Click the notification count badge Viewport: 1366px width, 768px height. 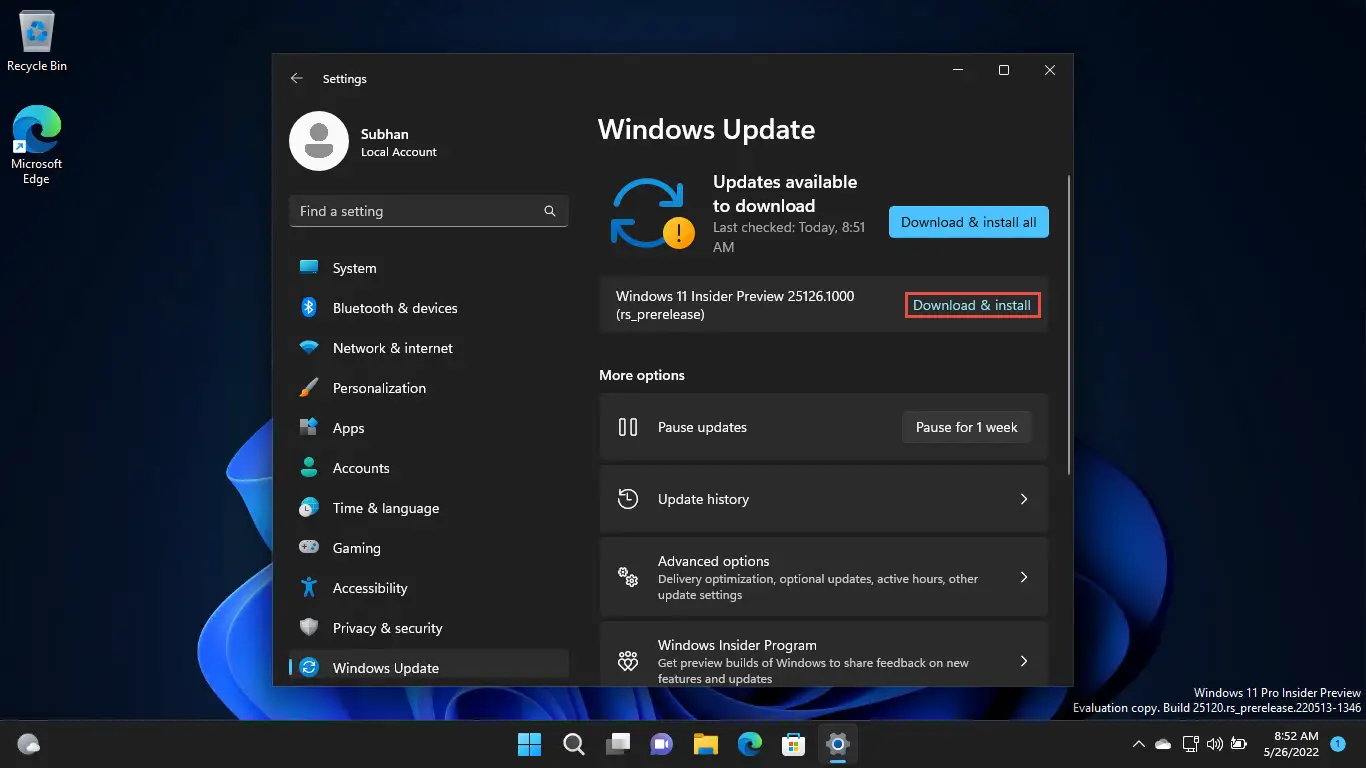[1338, 744]
